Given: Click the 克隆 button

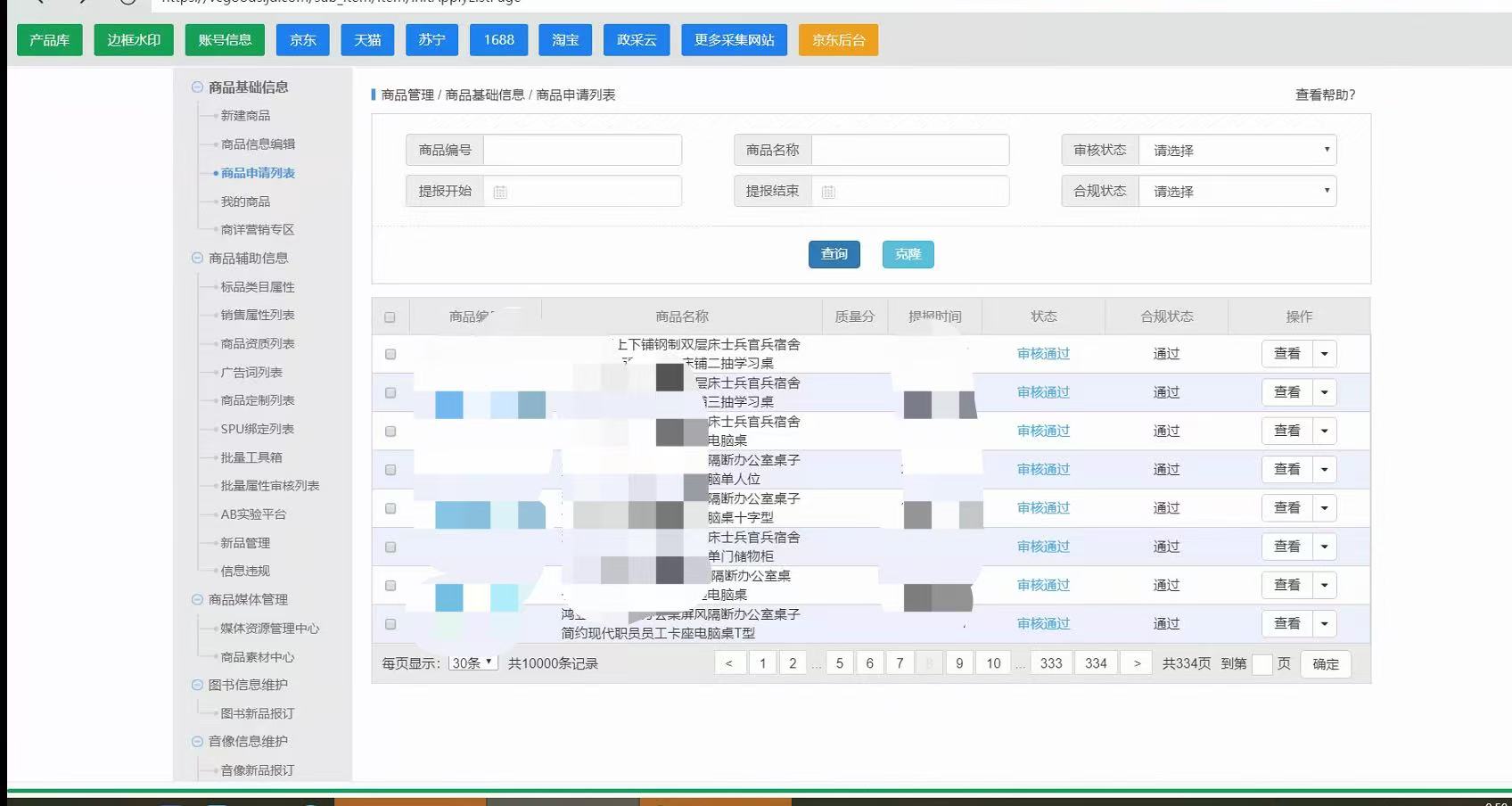Looking at the screenshot, I should tap(908, 254).
